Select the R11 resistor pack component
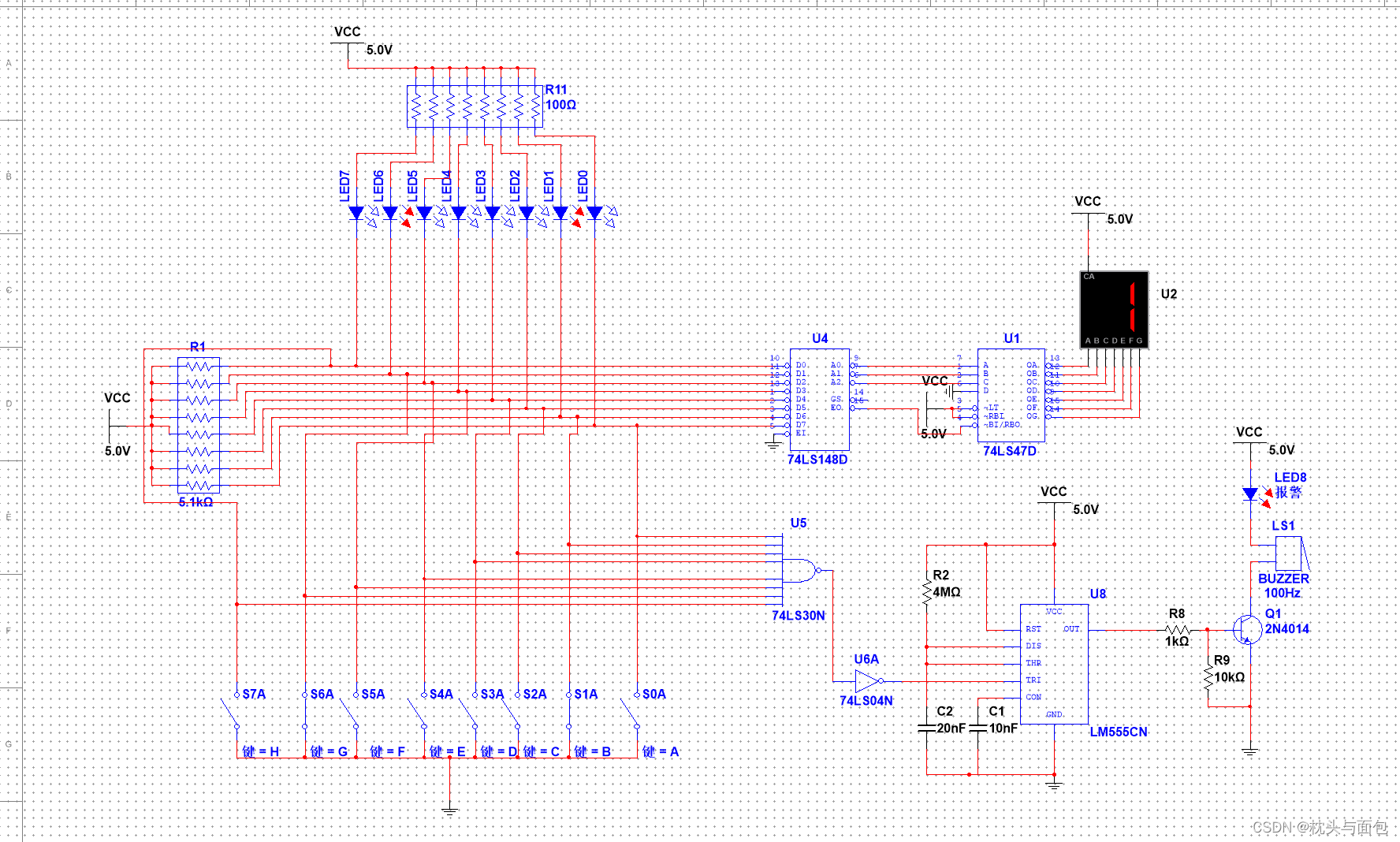 click(x=475, y=106)
